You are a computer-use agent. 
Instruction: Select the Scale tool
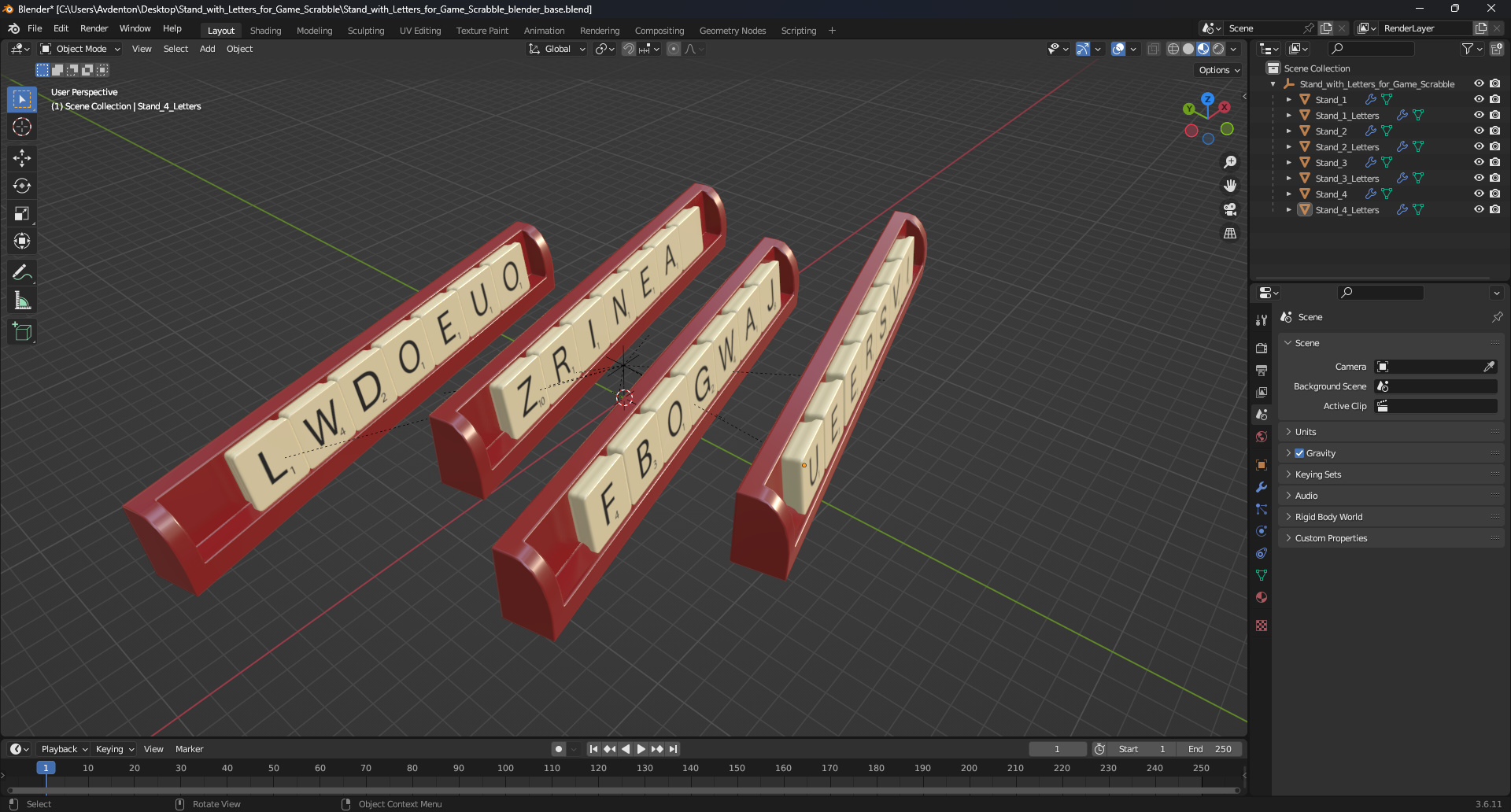coord(22,213)
